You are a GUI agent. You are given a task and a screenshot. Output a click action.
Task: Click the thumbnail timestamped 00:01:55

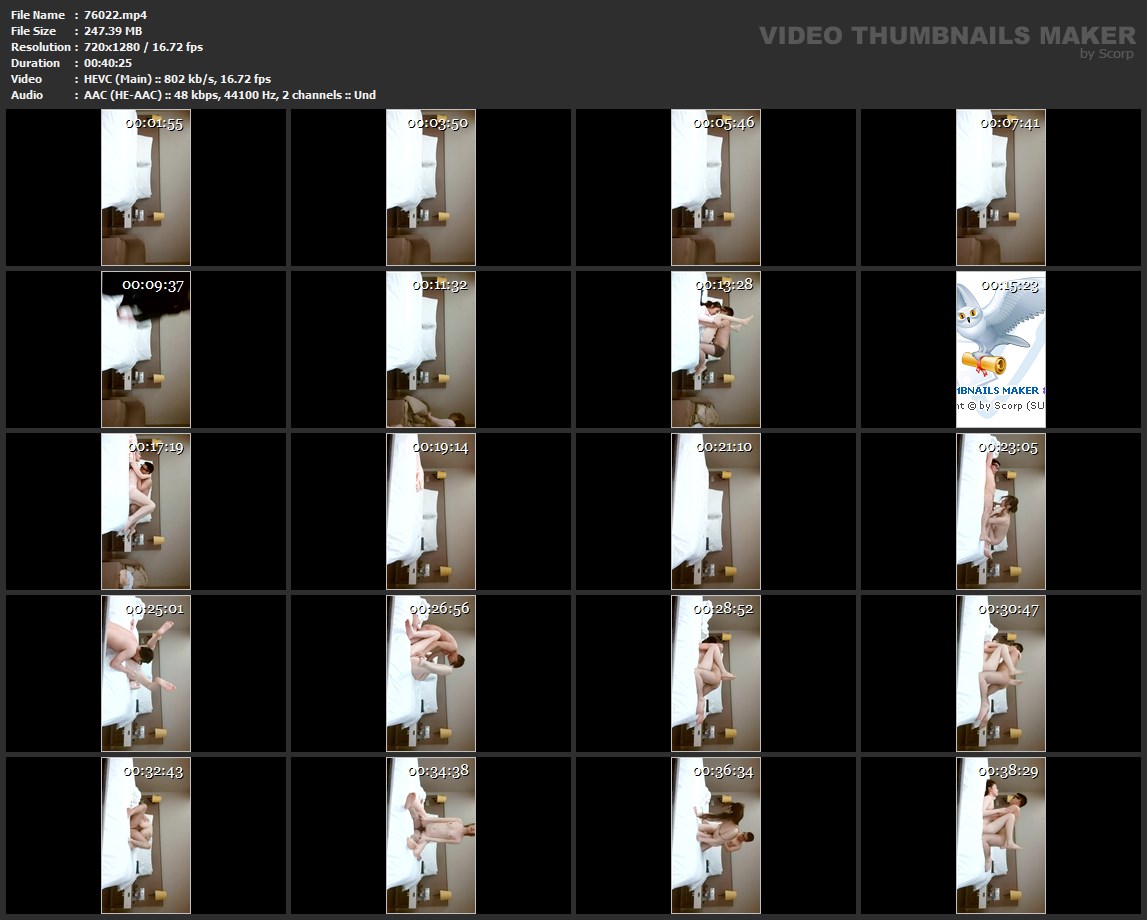[x=146, y=187]
